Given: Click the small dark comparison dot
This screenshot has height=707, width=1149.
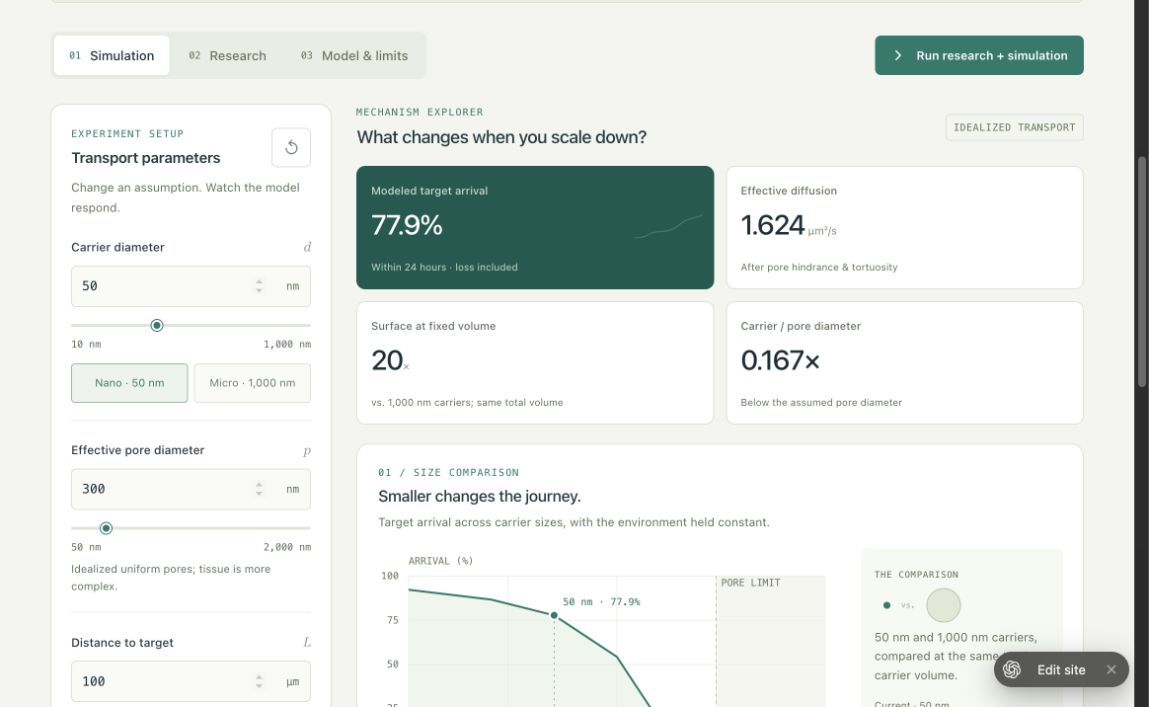Looking at the screenshot, I should pyautogui.click(x=887, y=605).
